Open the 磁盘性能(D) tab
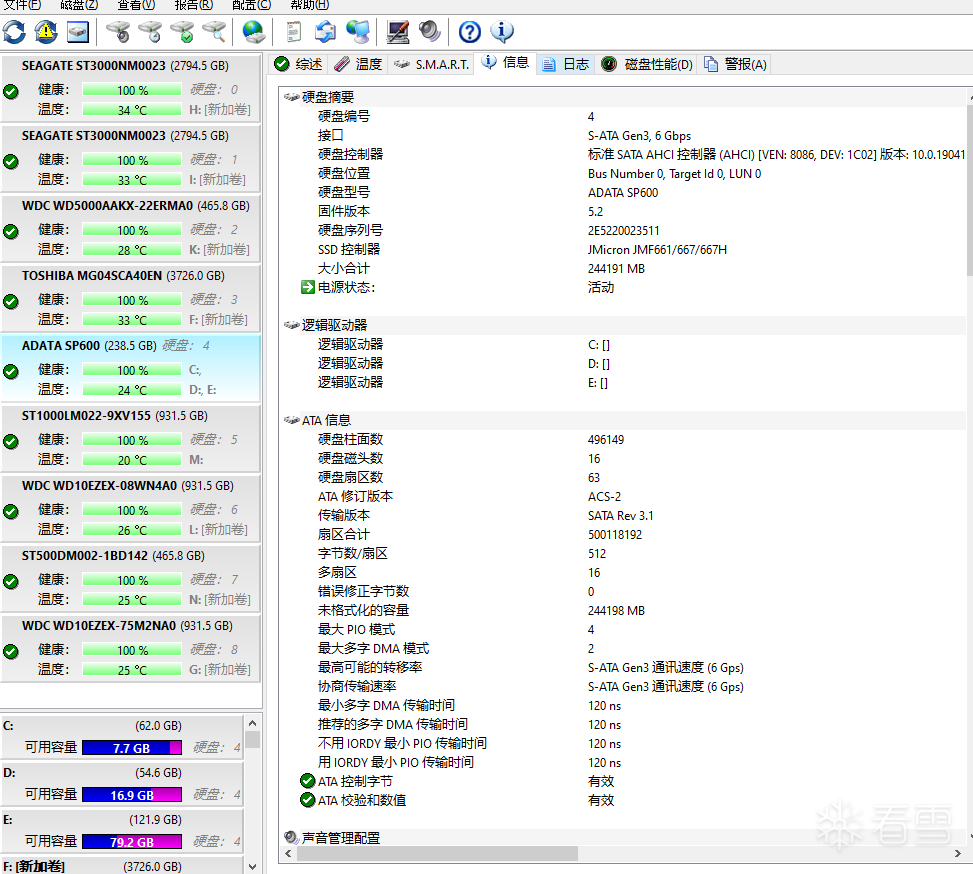 [647, 64]
